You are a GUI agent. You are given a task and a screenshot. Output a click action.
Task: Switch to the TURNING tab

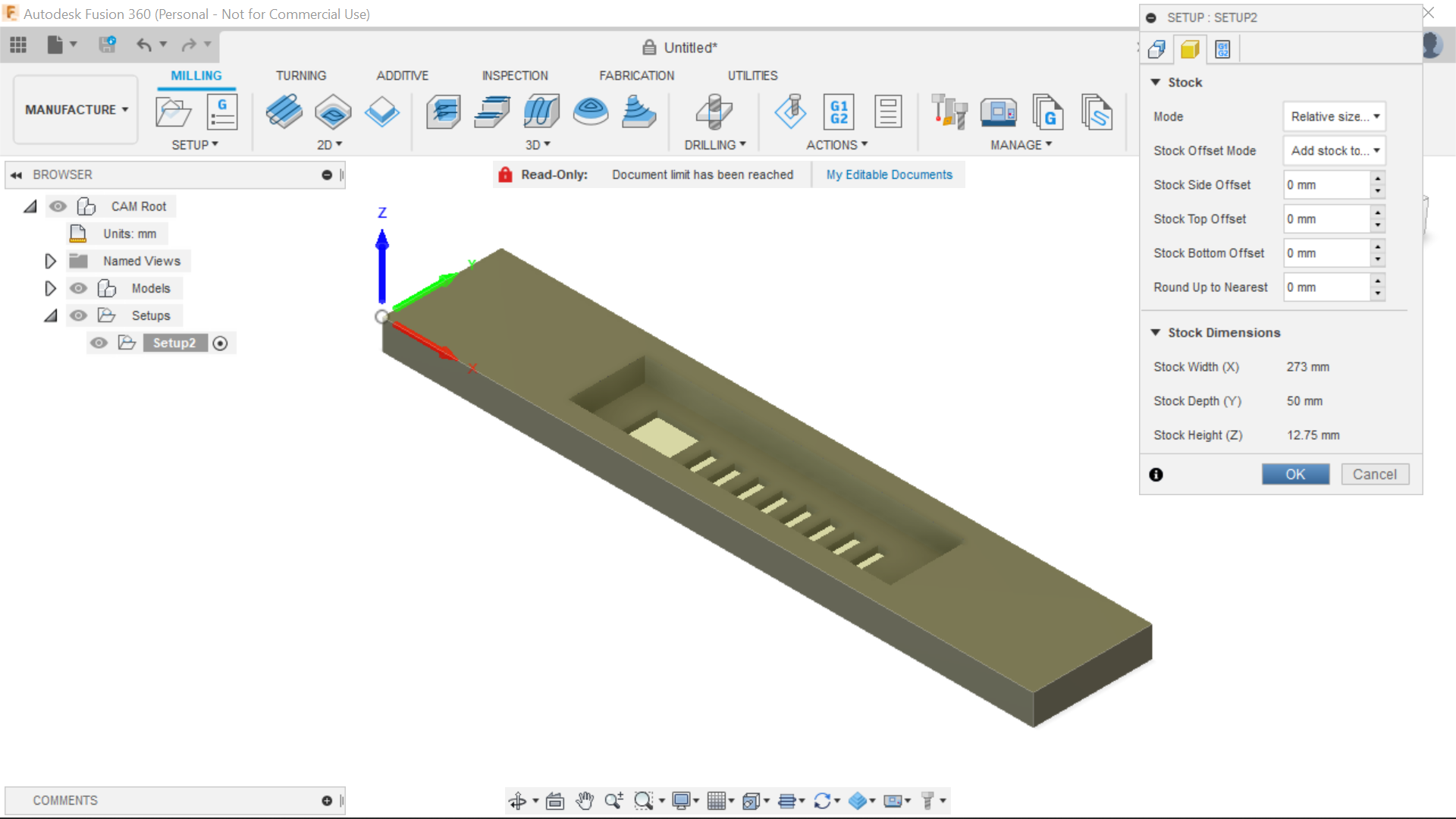point(301,76)
